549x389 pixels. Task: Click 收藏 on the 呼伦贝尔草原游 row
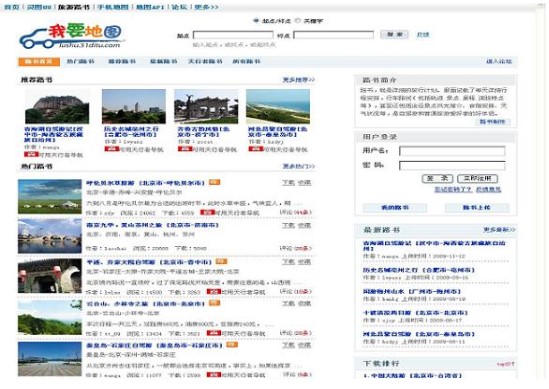pos(304,183)
